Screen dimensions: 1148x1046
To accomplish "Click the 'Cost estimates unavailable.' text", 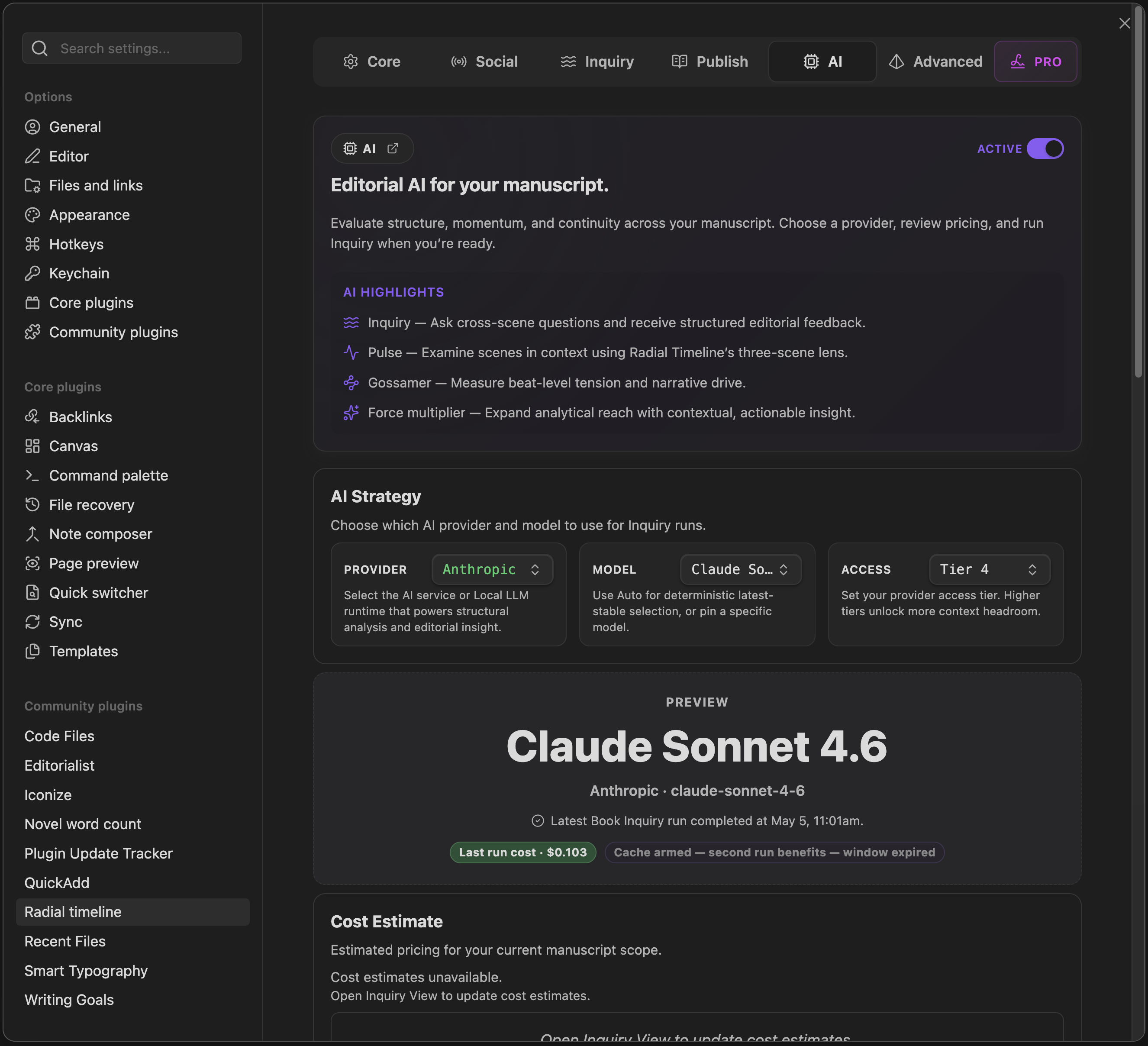I will coord(416,977).
